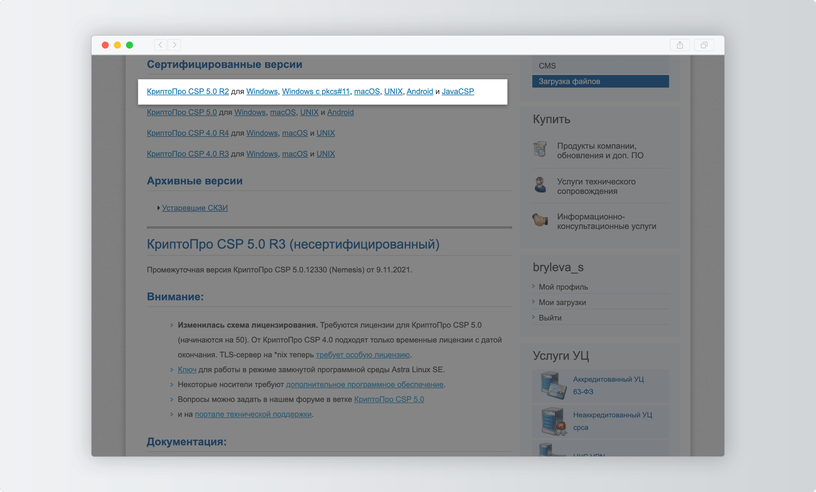This screenshot has width=816, height=492.
Task: Click the browser forward arrow
Action: [174, 45]
